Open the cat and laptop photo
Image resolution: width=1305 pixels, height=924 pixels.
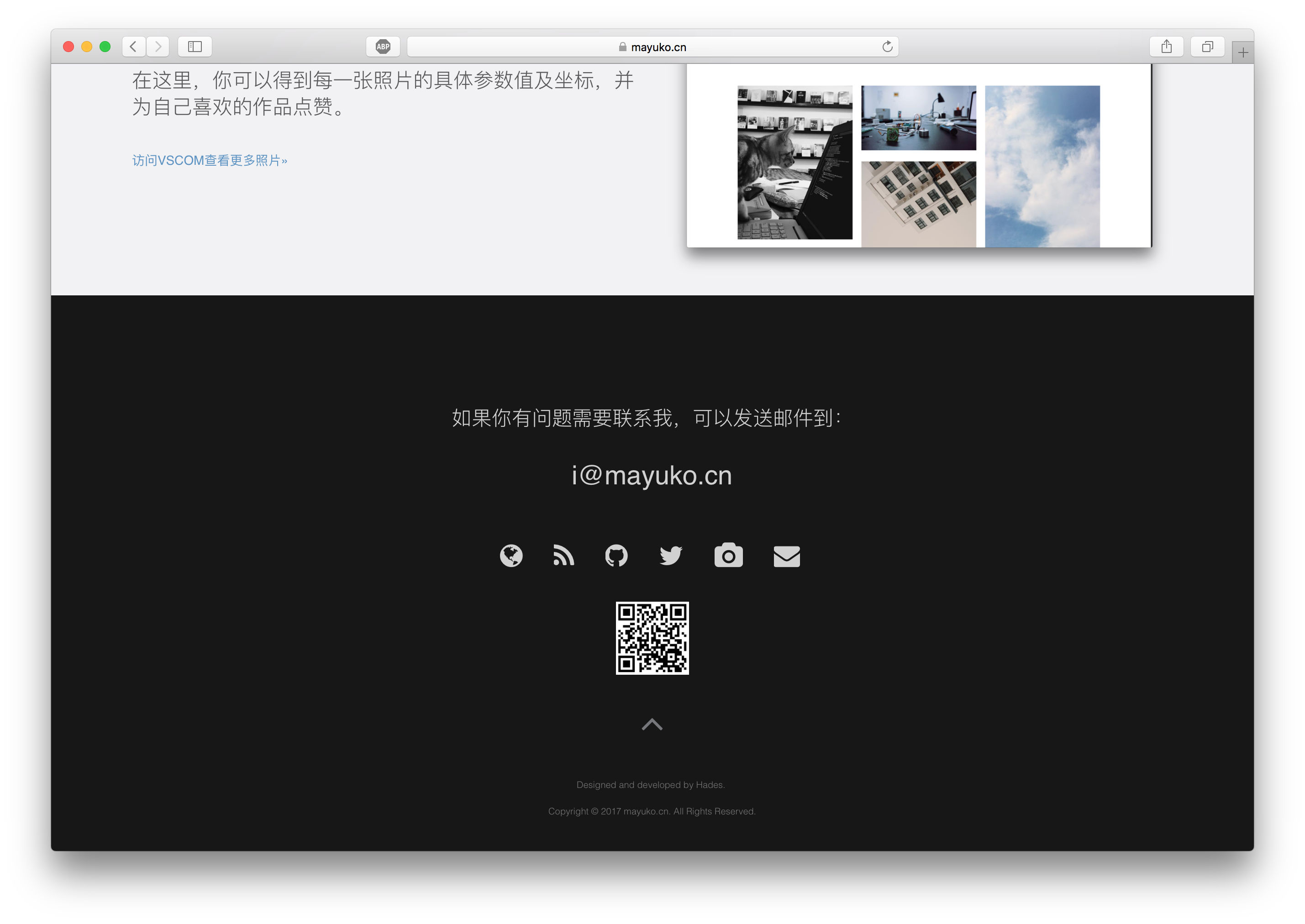coord(795,162)
